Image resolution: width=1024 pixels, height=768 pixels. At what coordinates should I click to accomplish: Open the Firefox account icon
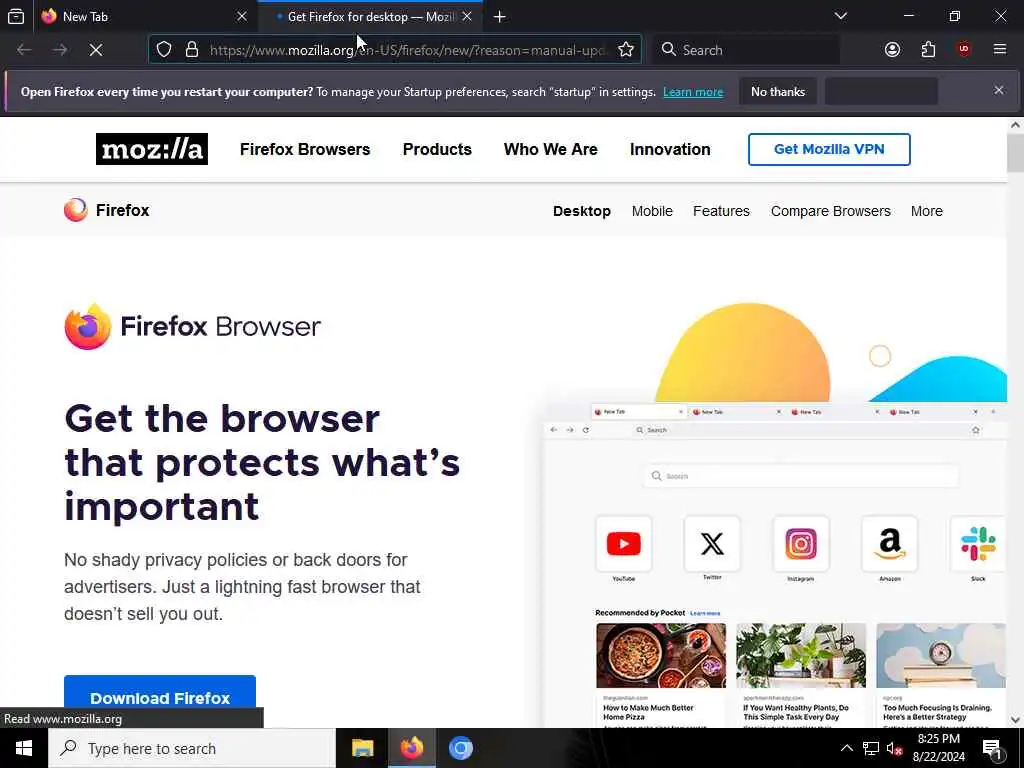click(892, 50)
